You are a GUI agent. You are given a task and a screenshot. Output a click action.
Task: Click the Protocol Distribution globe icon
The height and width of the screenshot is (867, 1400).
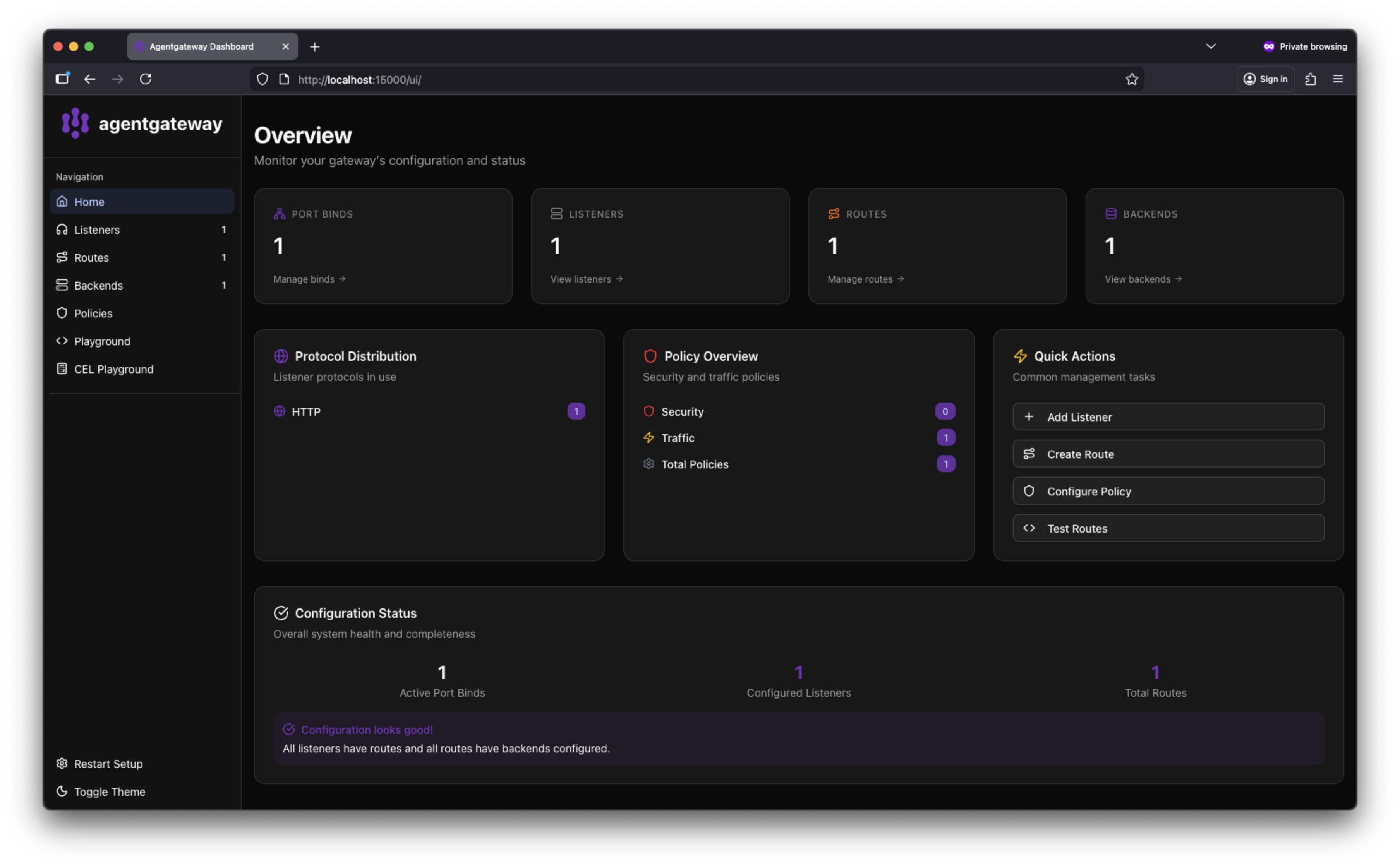pyautogui.click(x=280, y=356)
